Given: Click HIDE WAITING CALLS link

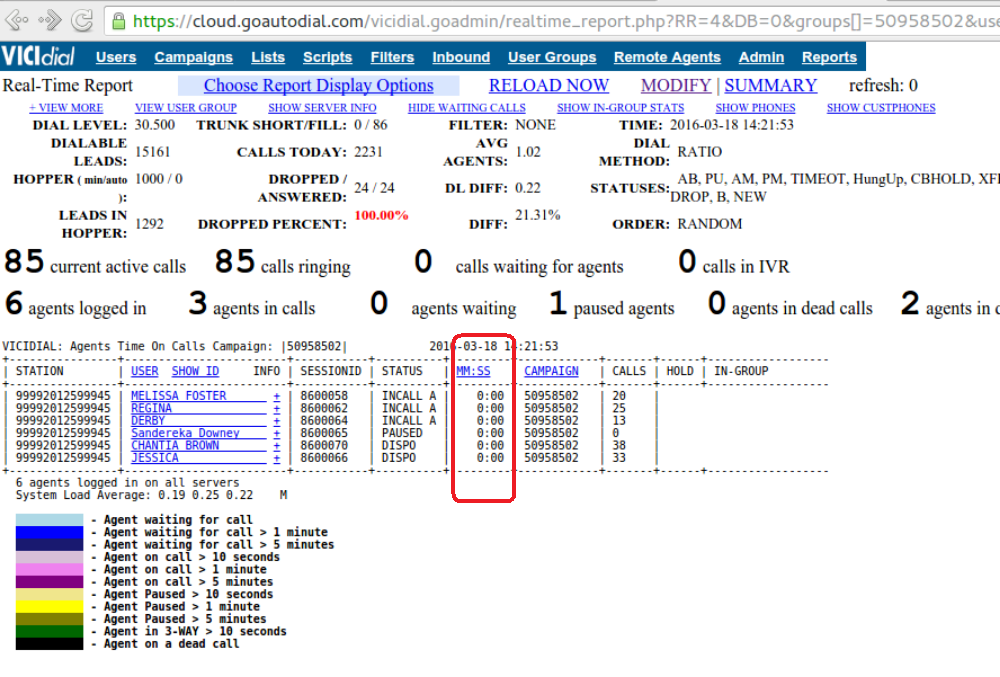Looking at the screenshot, I should tap(467, 108).
